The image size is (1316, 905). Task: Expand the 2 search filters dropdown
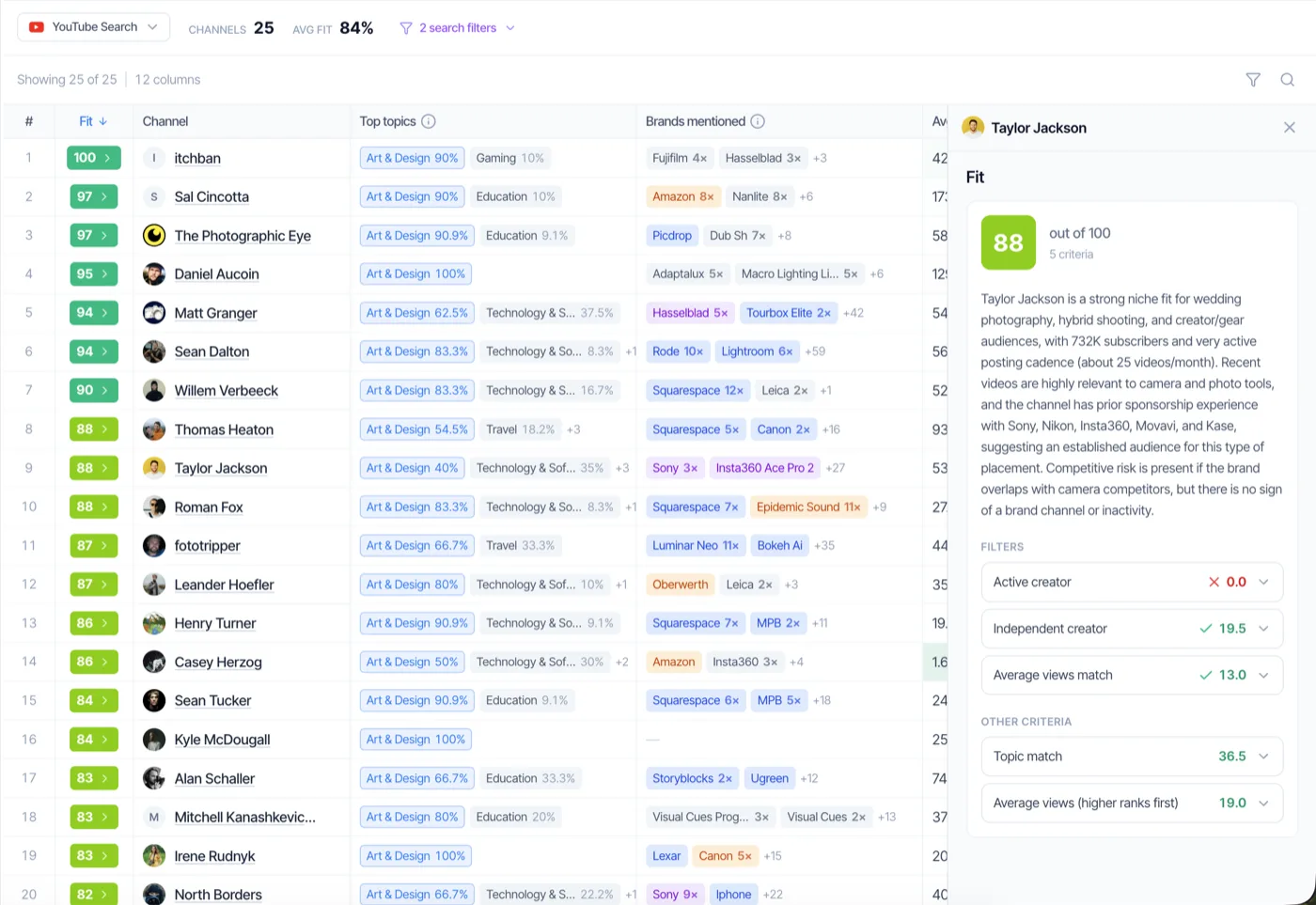[x=458, y=28]
